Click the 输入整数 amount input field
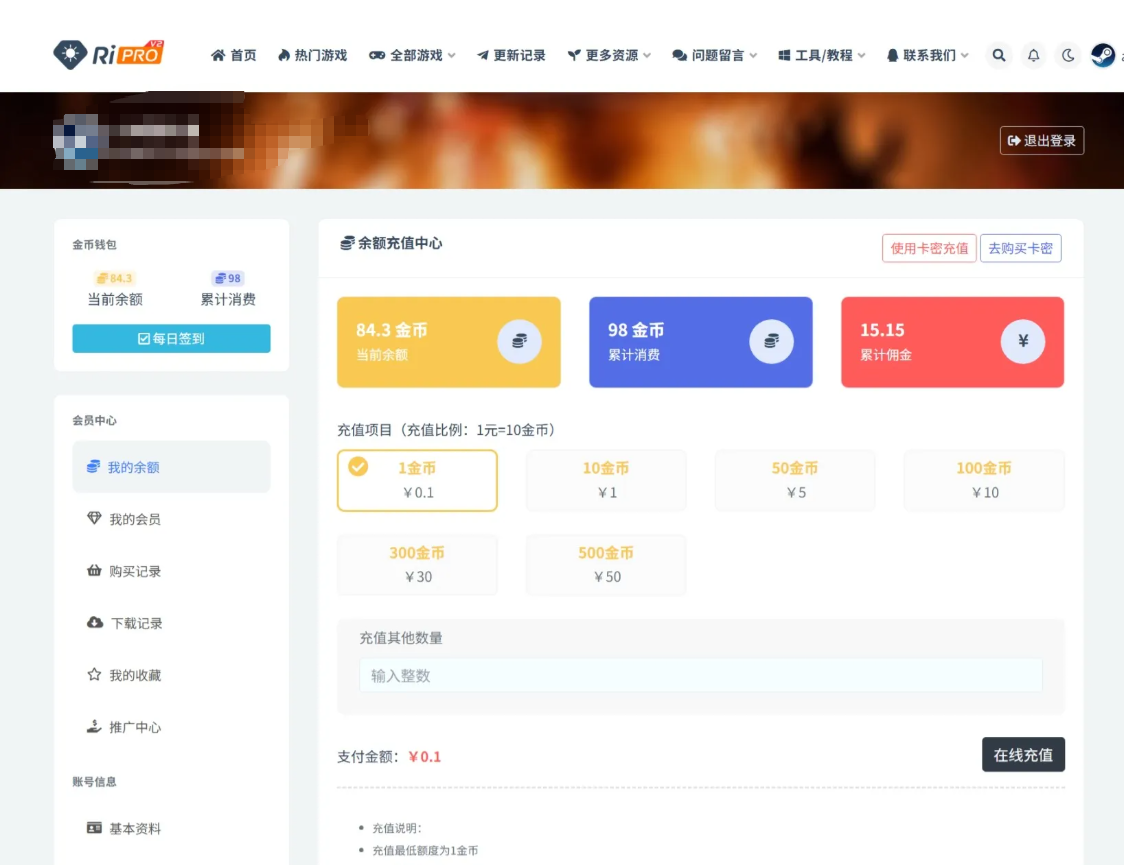Viewport: 1124px width, 865px height. (700, 676)
